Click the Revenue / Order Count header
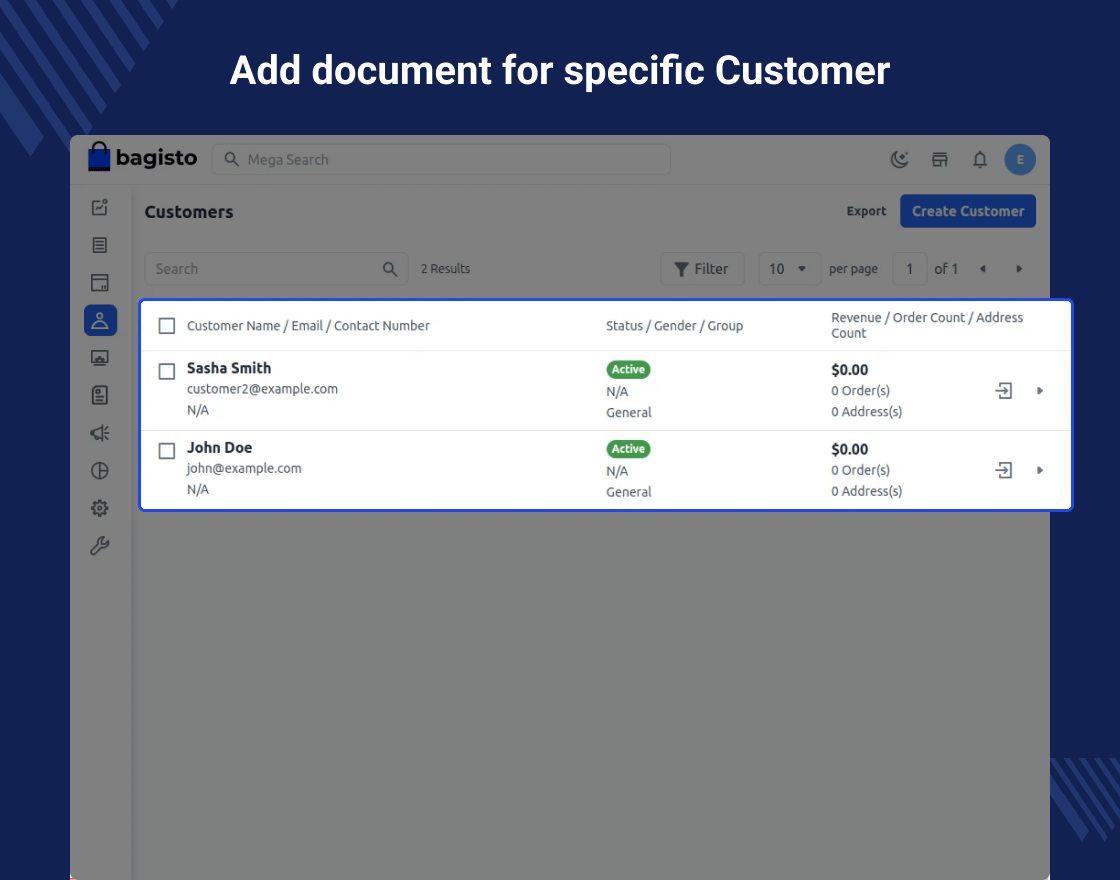 coord(927,325)
